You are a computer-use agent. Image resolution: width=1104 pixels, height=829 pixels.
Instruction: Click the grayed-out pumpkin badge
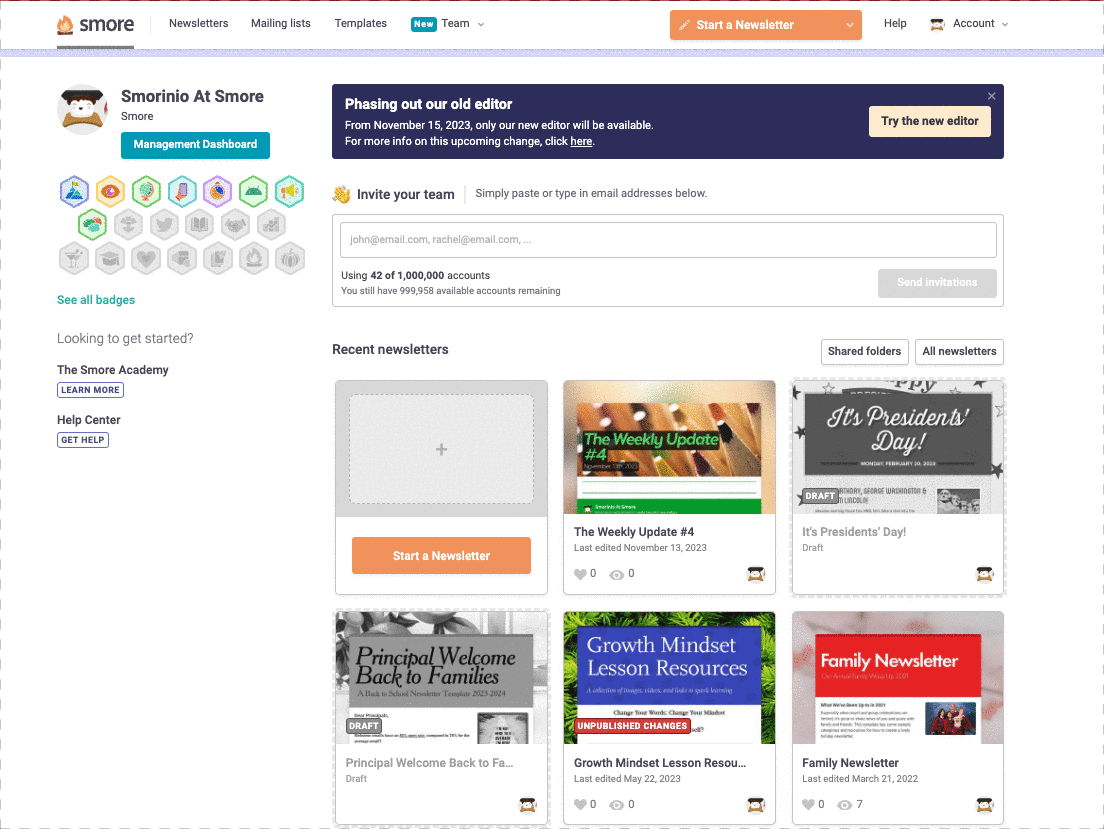(x=289, y=258)
